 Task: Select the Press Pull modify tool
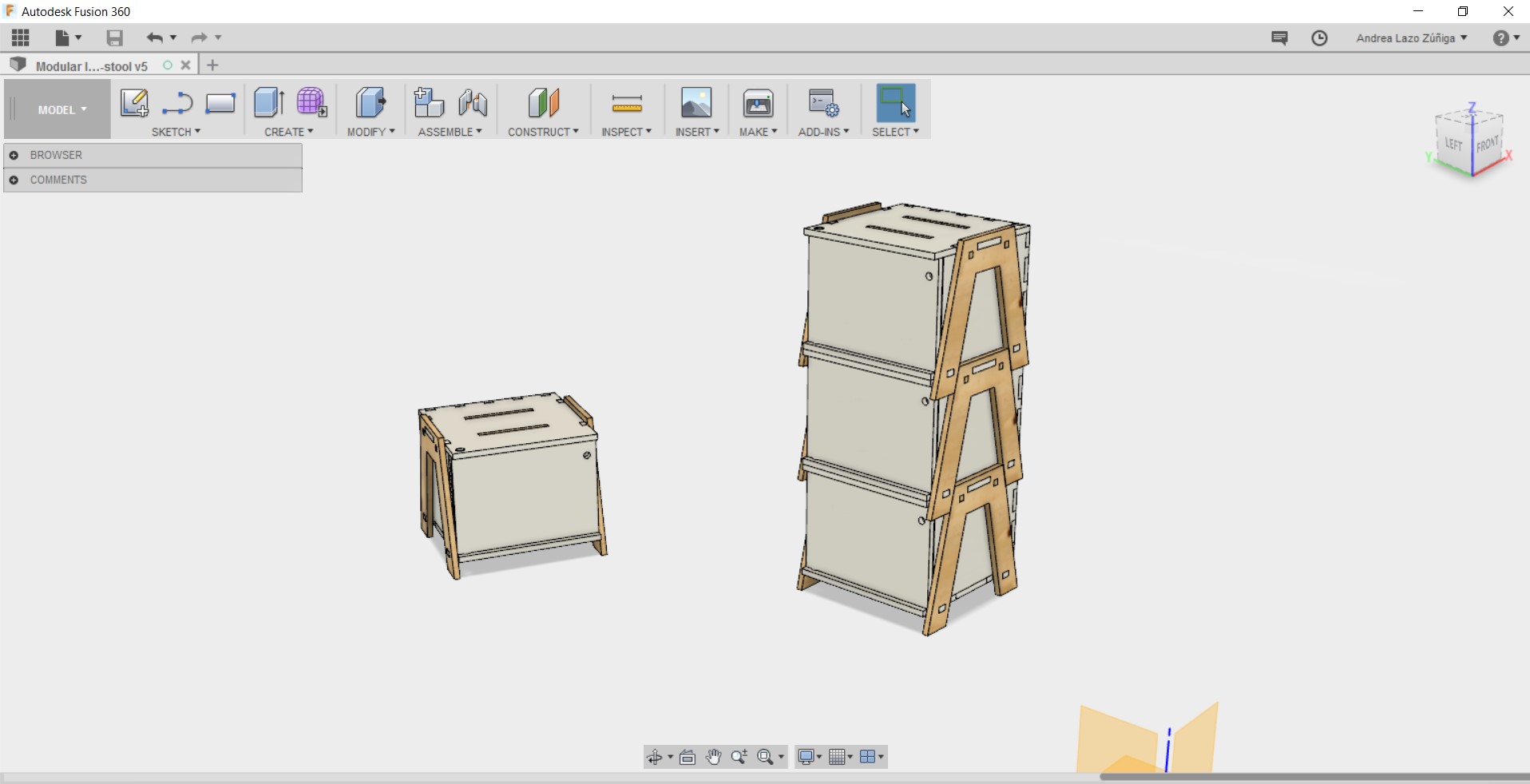pyautogui.click(x=371, y=103)
